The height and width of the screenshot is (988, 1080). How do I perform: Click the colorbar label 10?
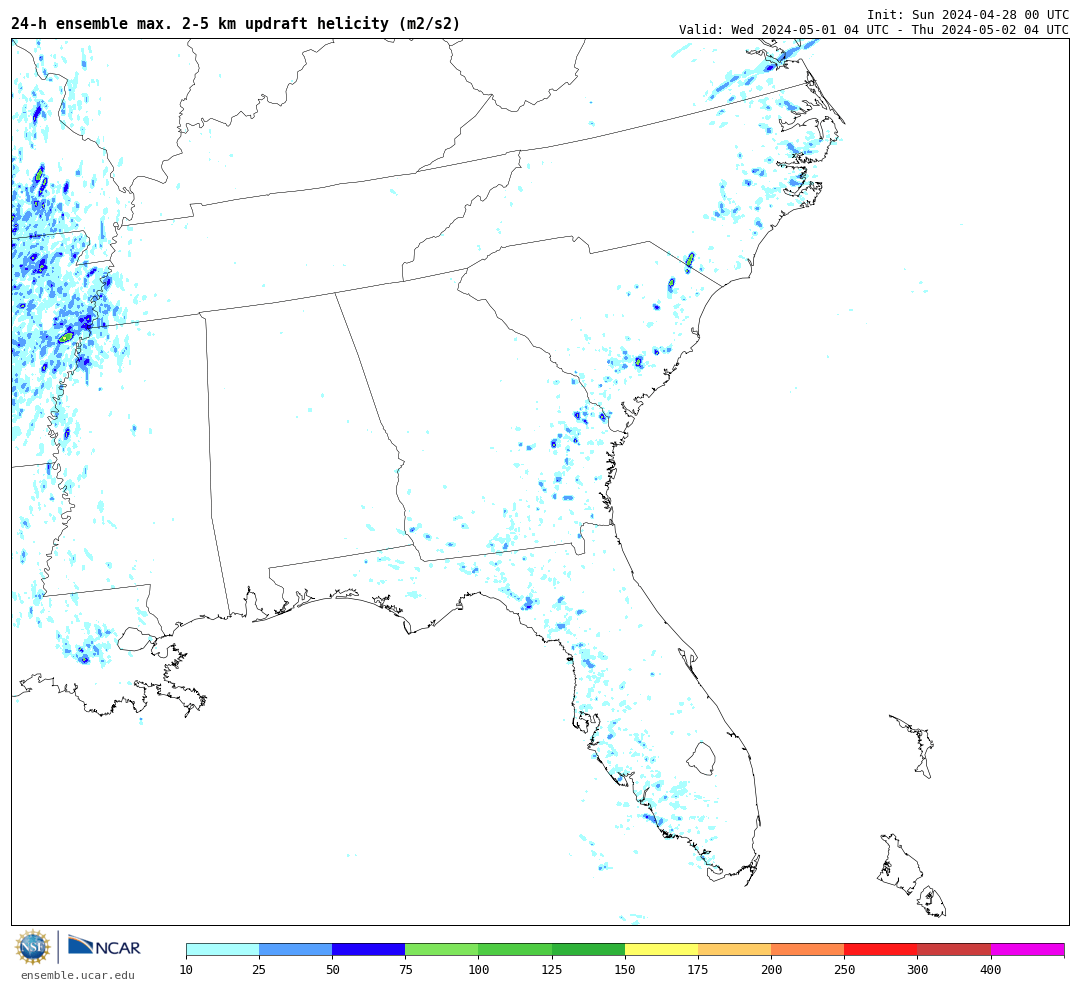click(x=186, y=970)
